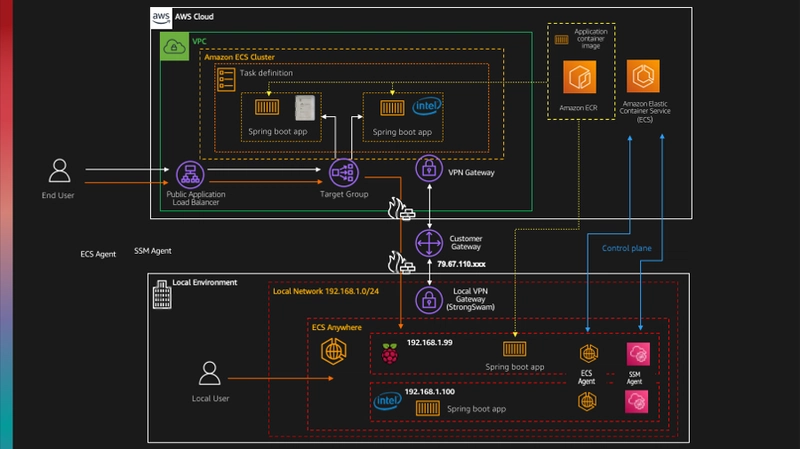Click the AWS logo in cloud header
This screenshot has height=449, width=800.
pyautogui.click(x=161, y=17)
